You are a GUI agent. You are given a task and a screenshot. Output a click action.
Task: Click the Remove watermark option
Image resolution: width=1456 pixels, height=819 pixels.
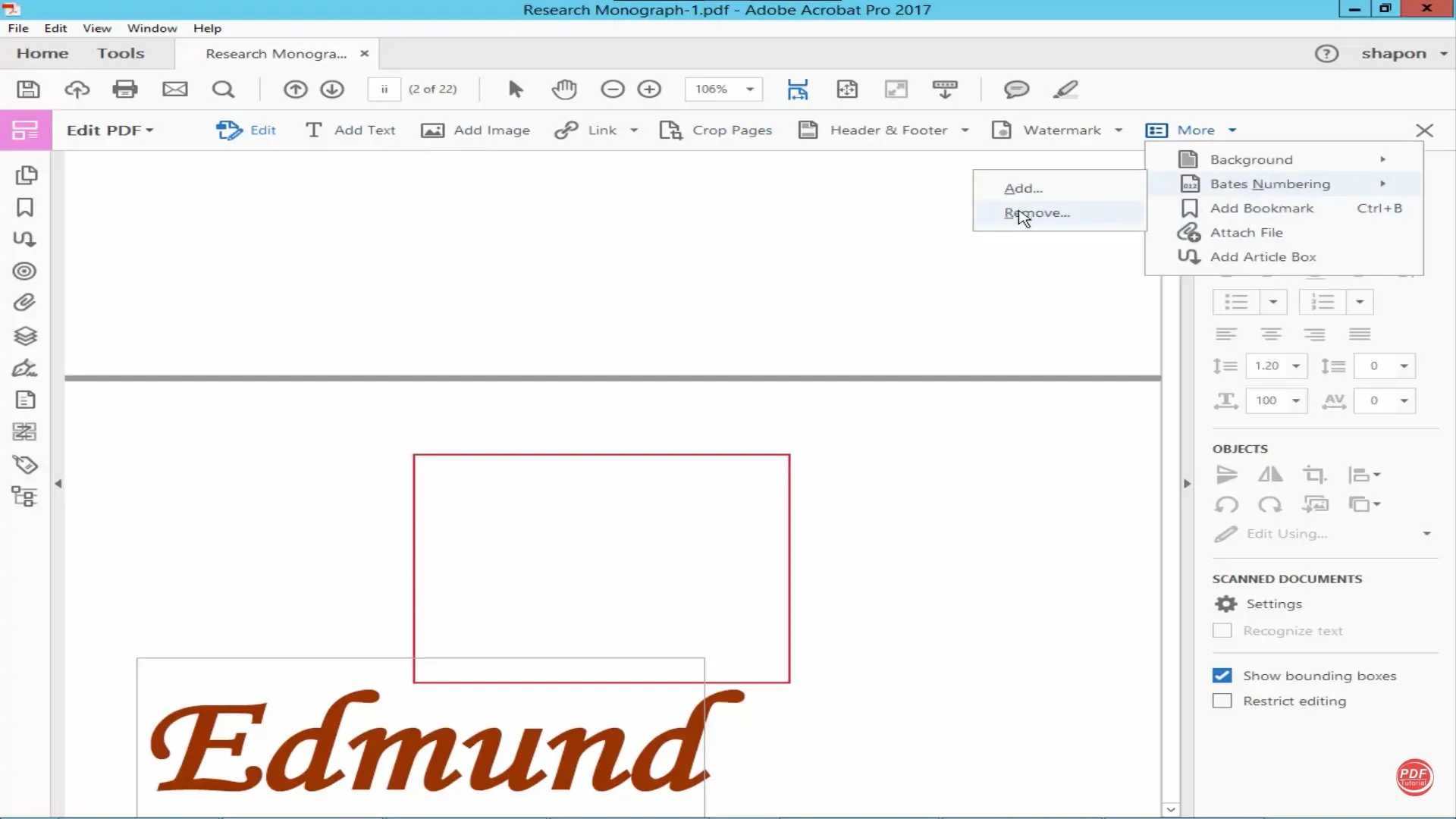click(1037, 211)
